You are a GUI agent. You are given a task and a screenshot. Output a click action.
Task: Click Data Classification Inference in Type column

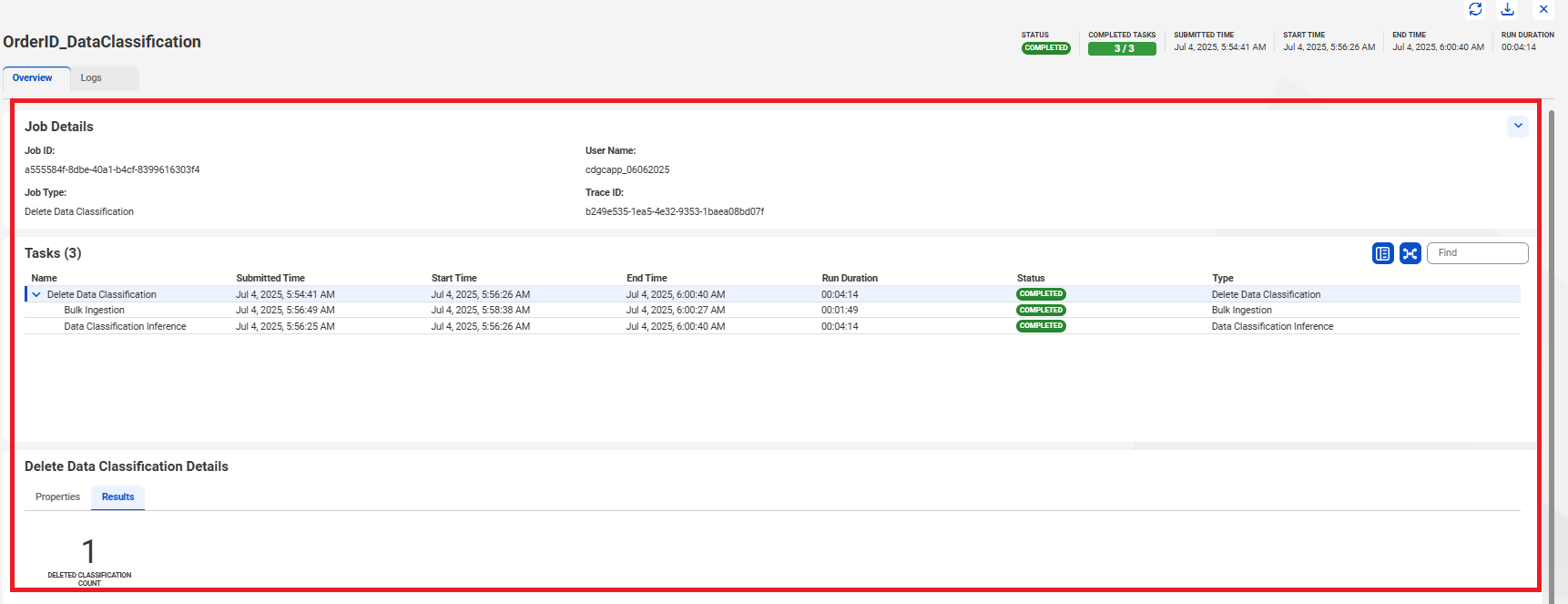(x=1272, y=326)
